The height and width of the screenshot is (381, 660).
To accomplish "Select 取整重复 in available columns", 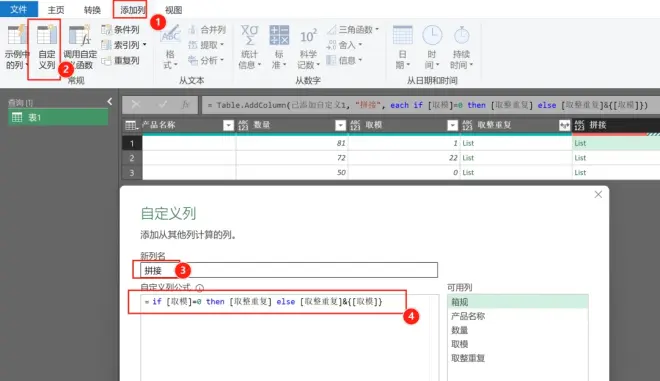I will (x=518, y=358).
